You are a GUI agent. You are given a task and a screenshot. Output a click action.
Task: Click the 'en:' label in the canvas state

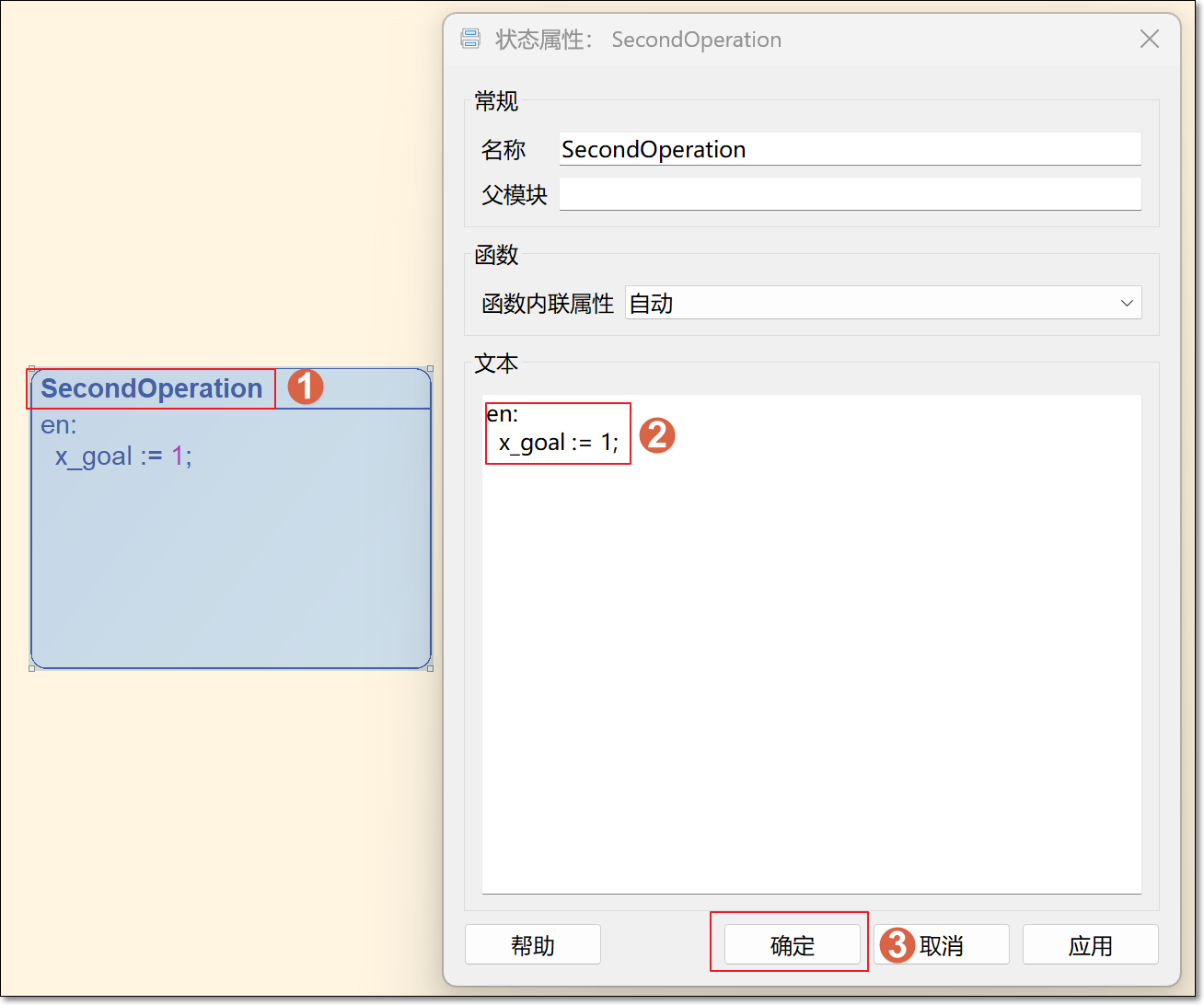tap(59, 425)
